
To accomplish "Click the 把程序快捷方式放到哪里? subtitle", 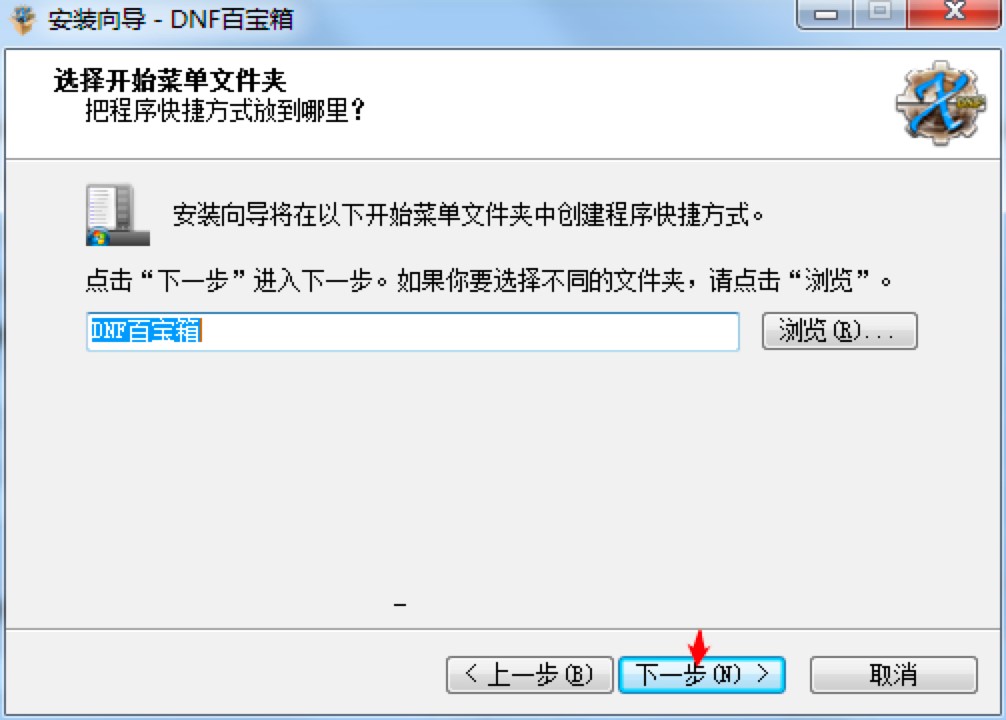I will click(225, 110).
